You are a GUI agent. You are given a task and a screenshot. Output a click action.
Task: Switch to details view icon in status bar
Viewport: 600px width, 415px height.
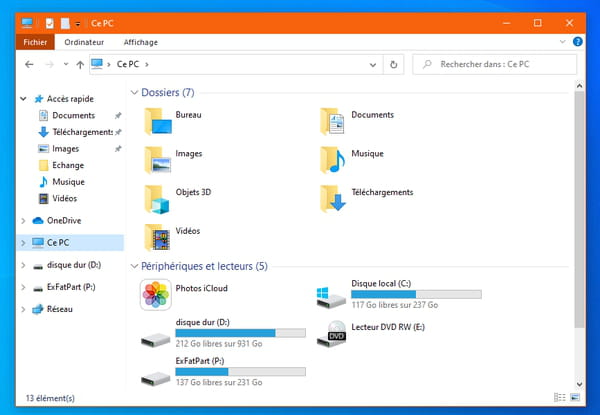(x=559, y=397)
